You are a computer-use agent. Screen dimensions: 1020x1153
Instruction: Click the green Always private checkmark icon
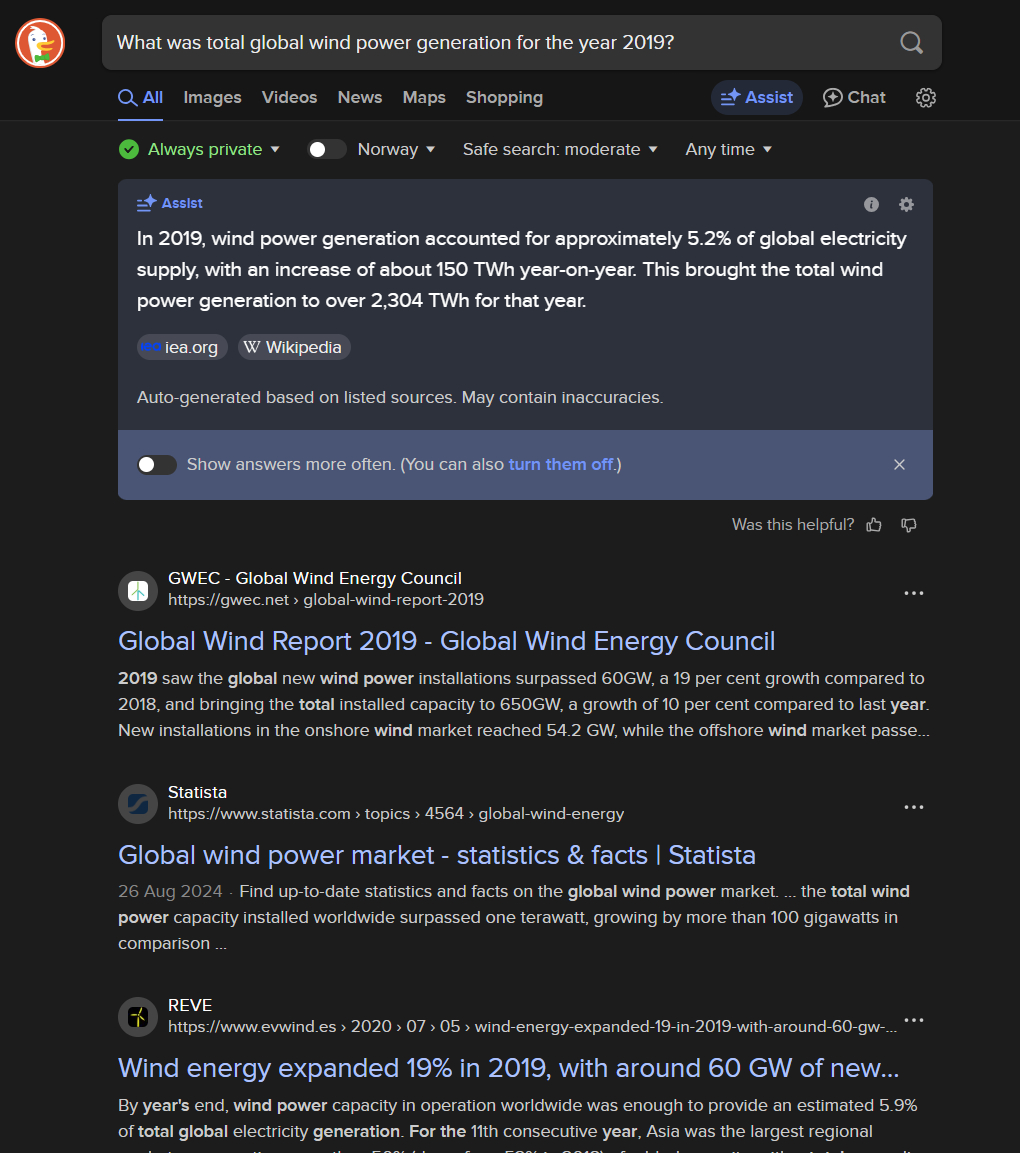[x=129, y=149]
